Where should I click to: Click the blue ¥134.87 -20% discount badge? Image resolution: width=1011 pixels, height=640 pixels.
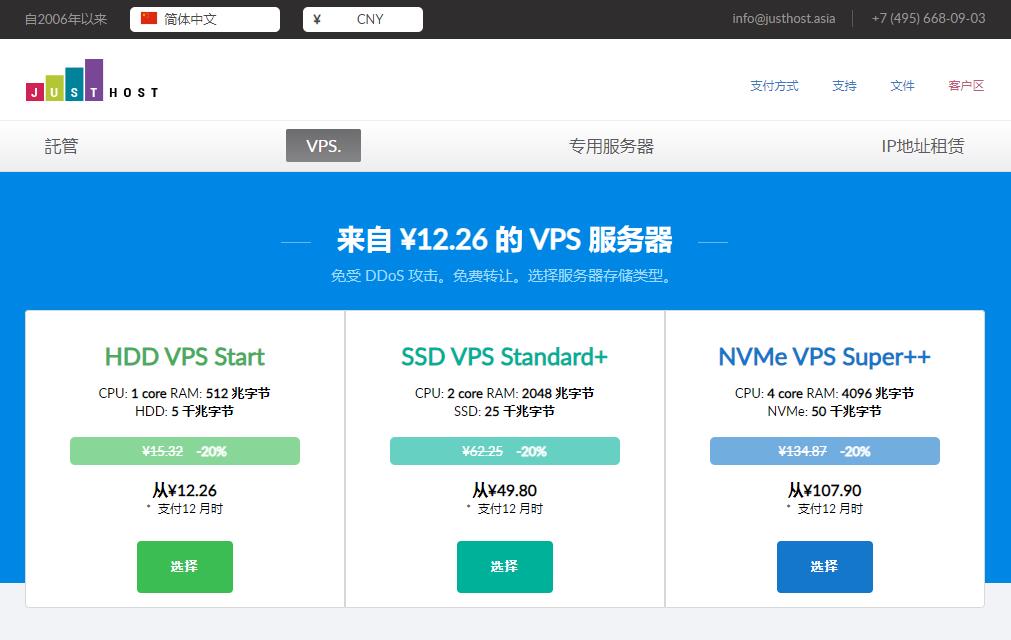pyautogui.click(x=825, y=451)
